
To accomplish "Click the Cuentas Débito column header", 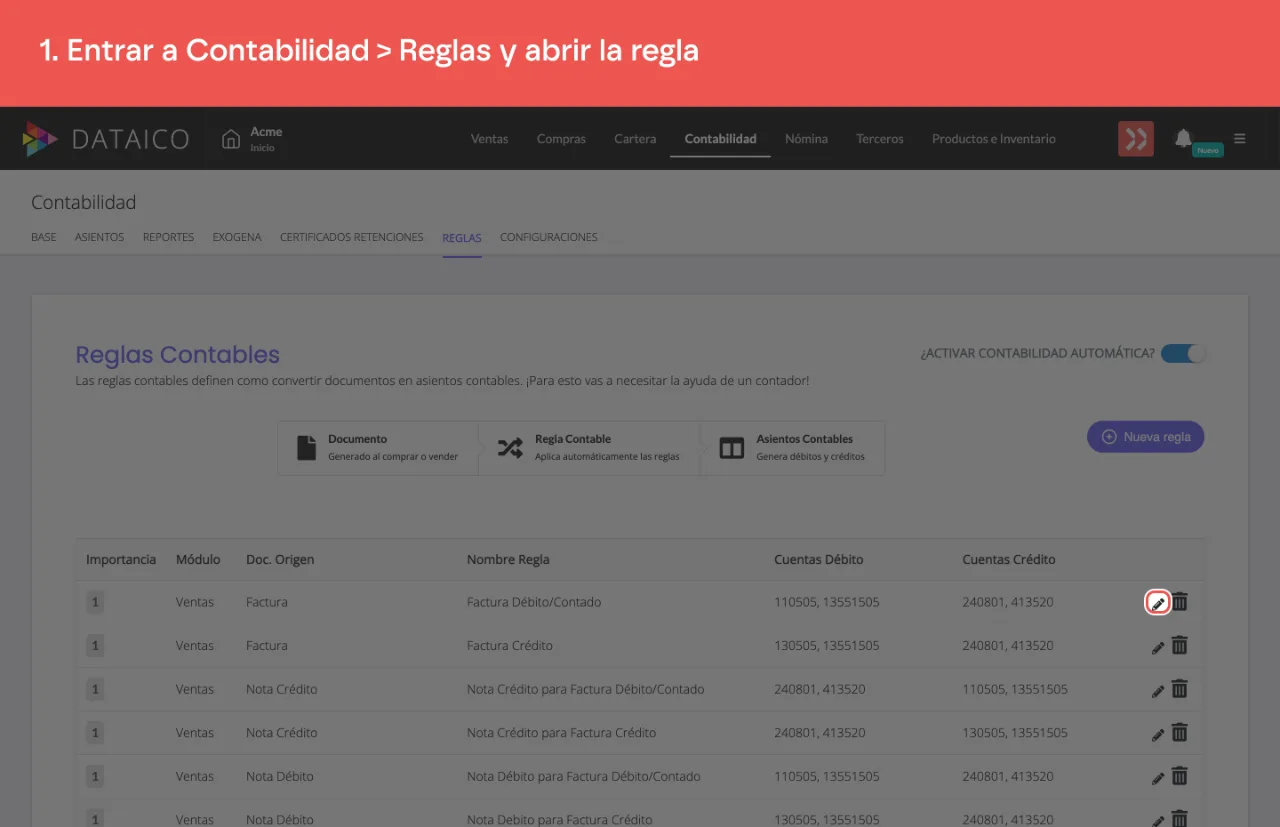I will (x=818, y=560).
